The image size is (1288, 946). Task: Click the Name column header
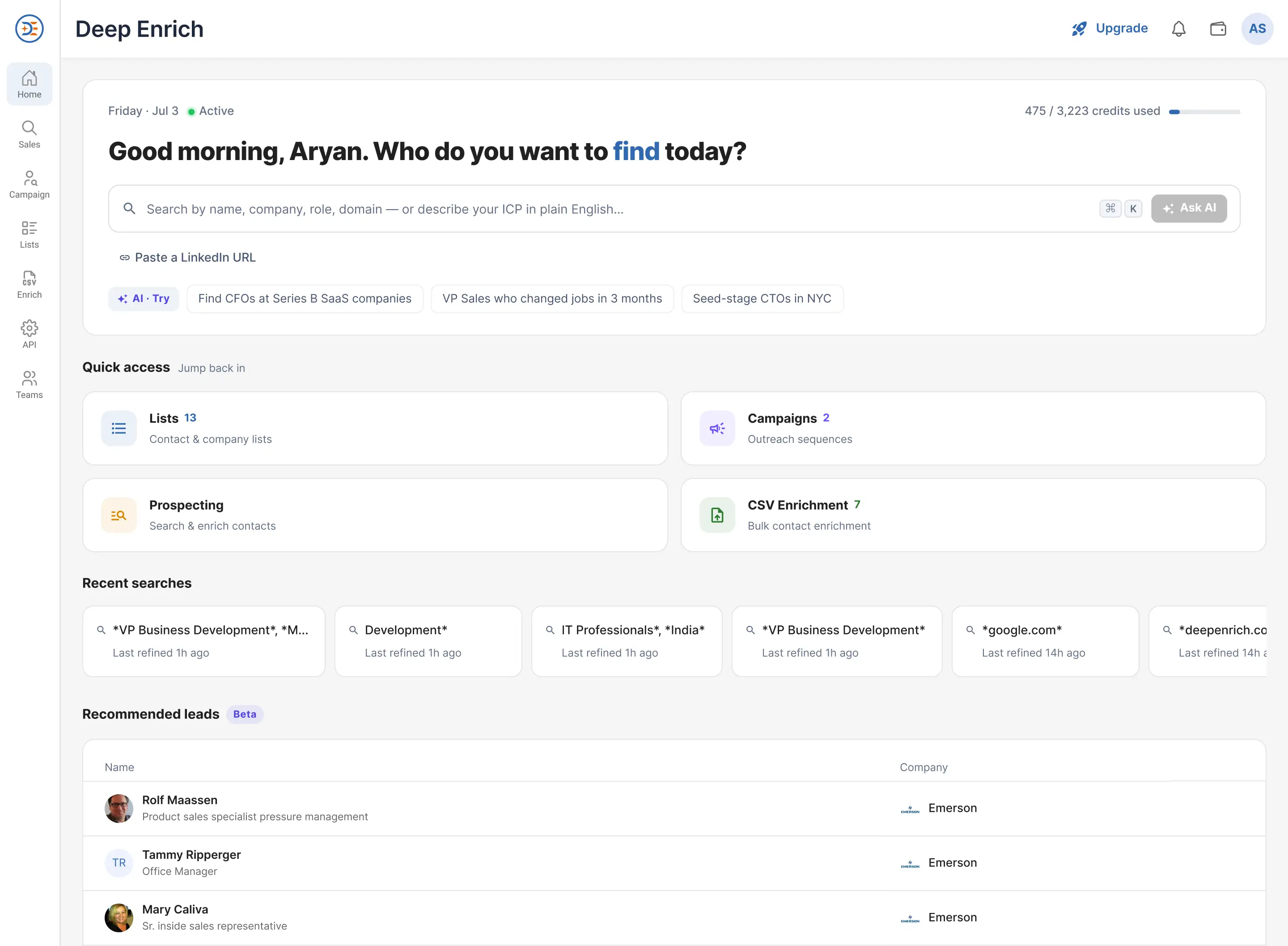(x=119, y=767)
